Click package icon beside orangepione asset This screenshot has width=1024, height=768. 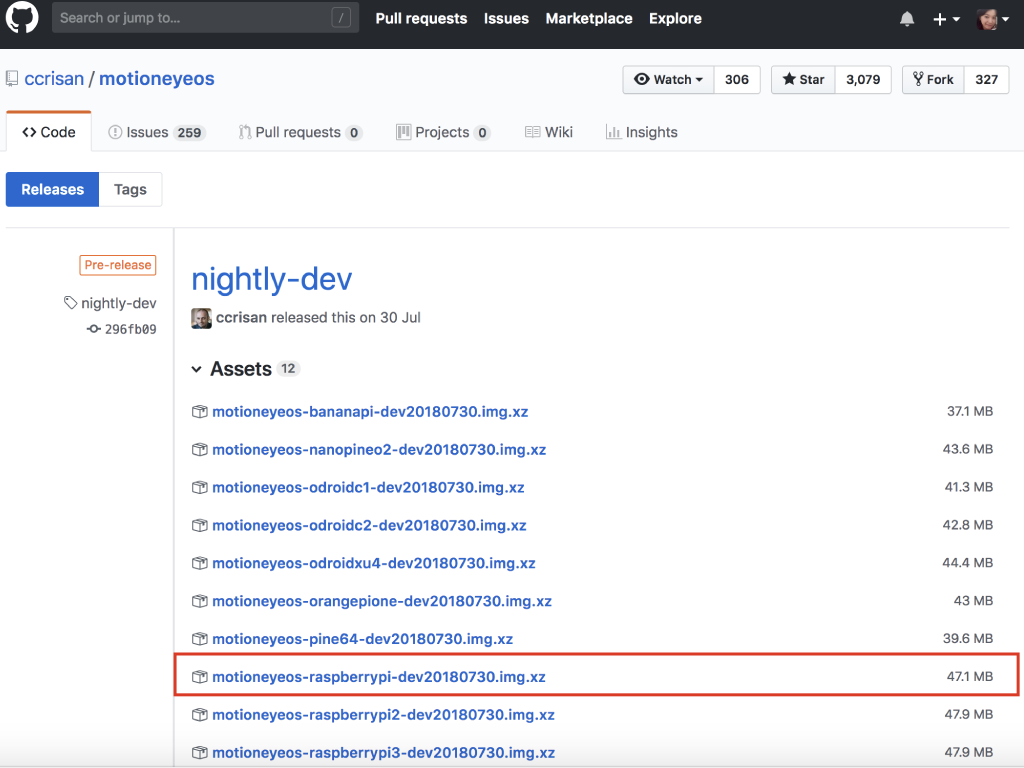200,601
